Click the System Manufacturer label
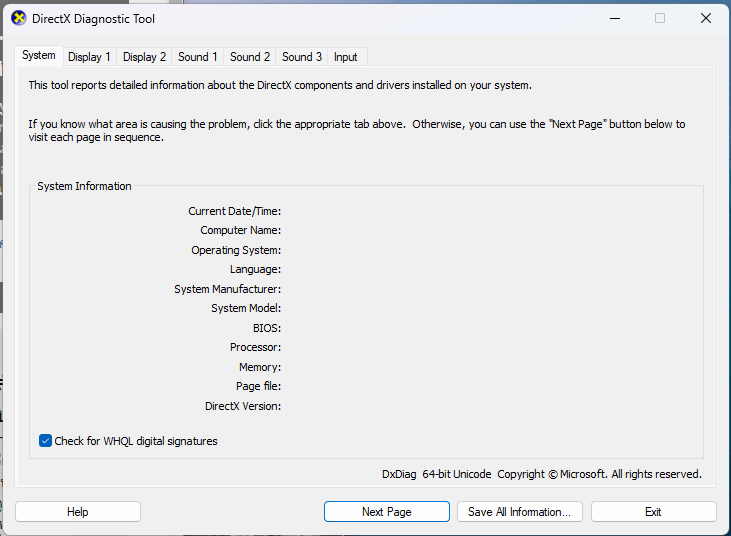Screen dimensions: 731x536 tap(228, 289)
